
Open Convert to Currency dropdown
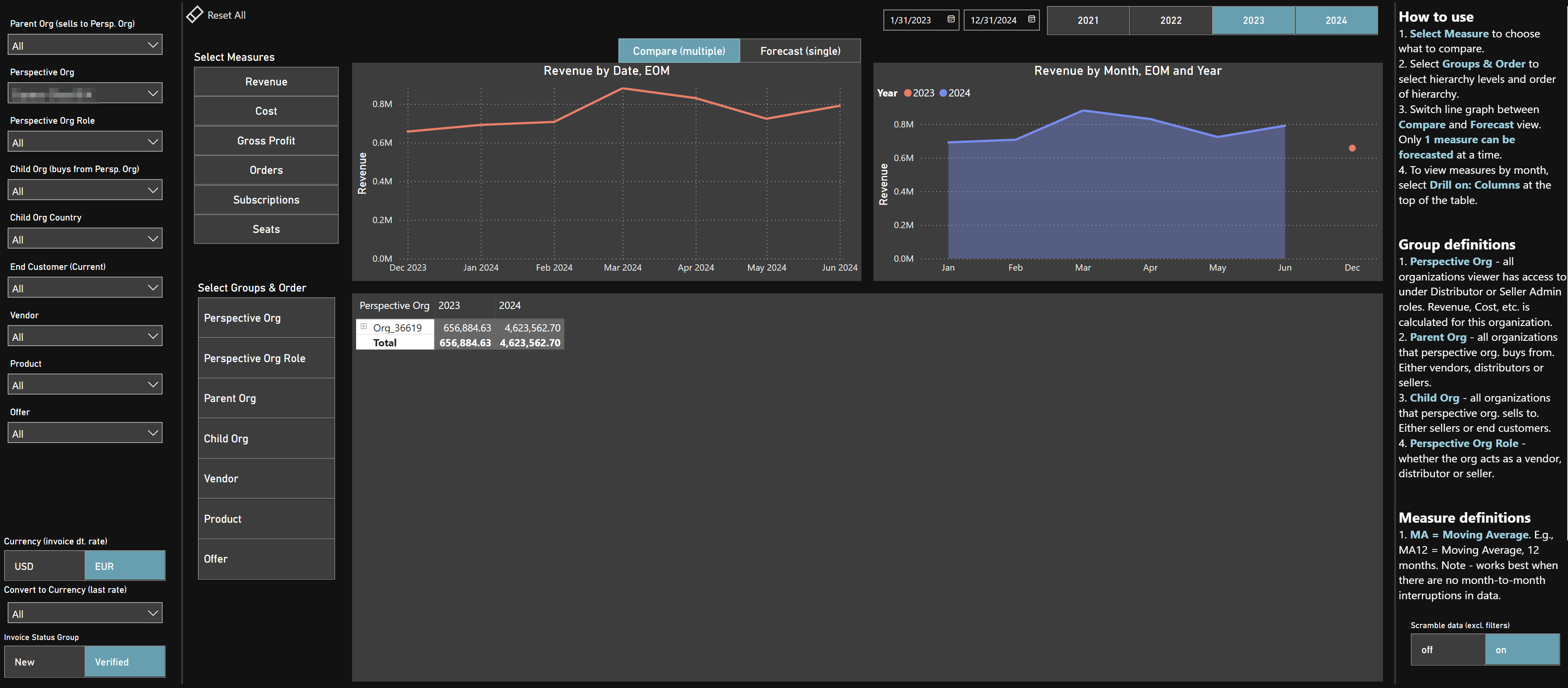pos(85,613)
